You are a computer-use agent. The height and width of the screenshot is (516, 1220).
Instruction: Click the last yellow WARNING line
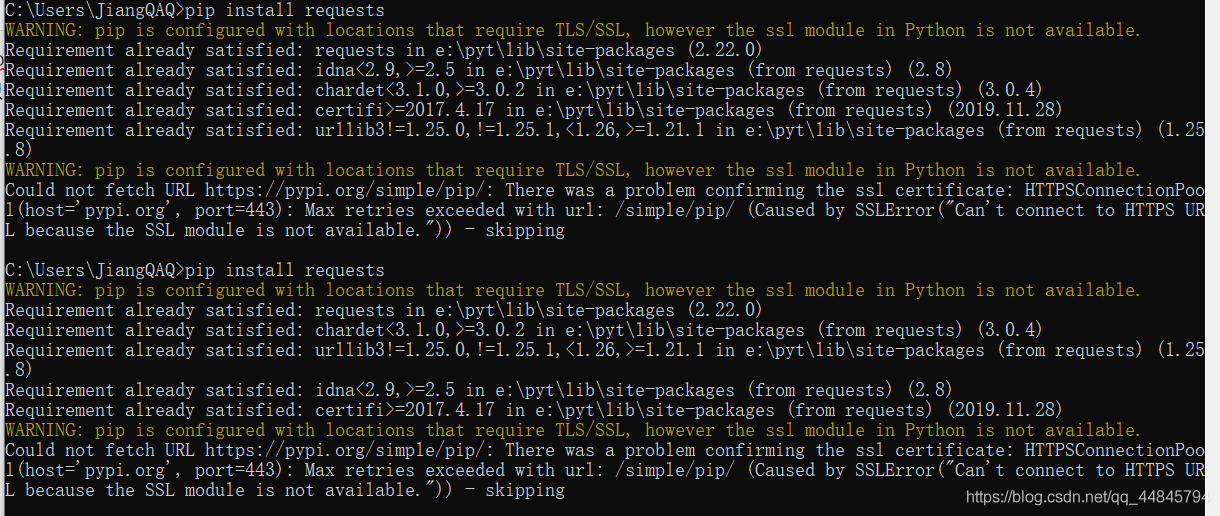pyautogui.click(x=572, y=430)
